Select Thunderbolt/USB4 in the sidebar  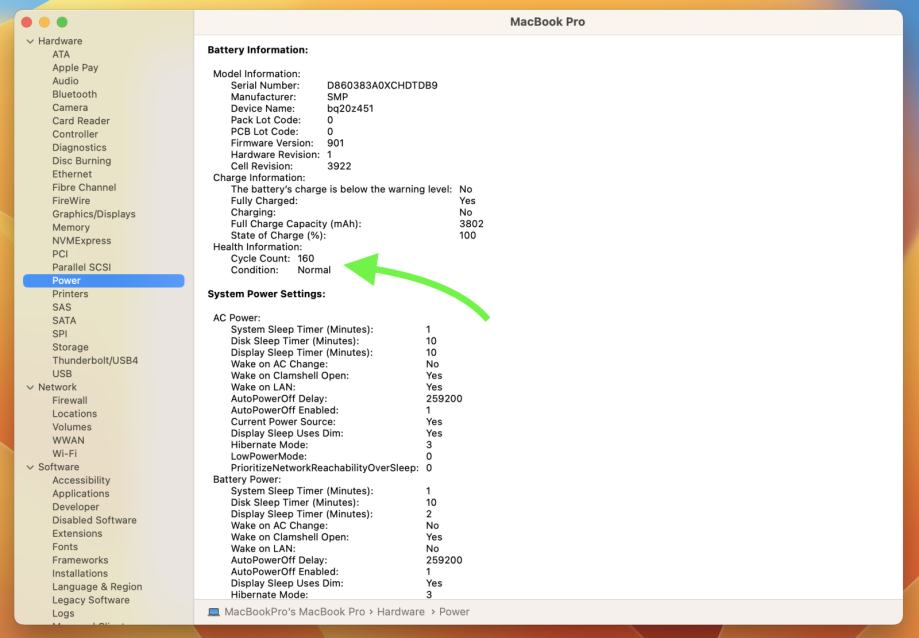(95, 360)
